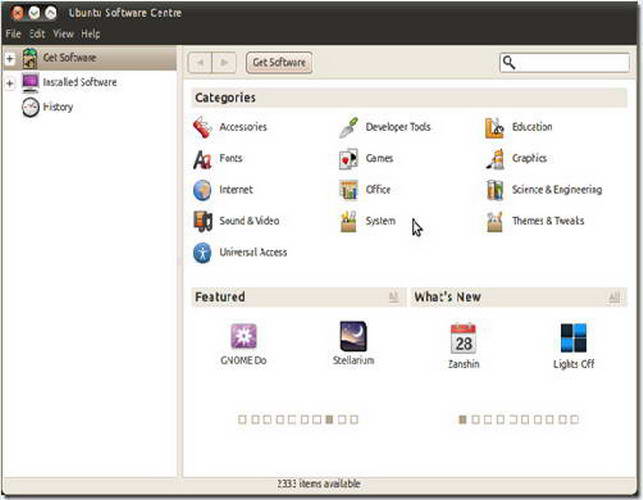Open the Internet globe icon
This screenshot has width=643, height=500.
202,190
